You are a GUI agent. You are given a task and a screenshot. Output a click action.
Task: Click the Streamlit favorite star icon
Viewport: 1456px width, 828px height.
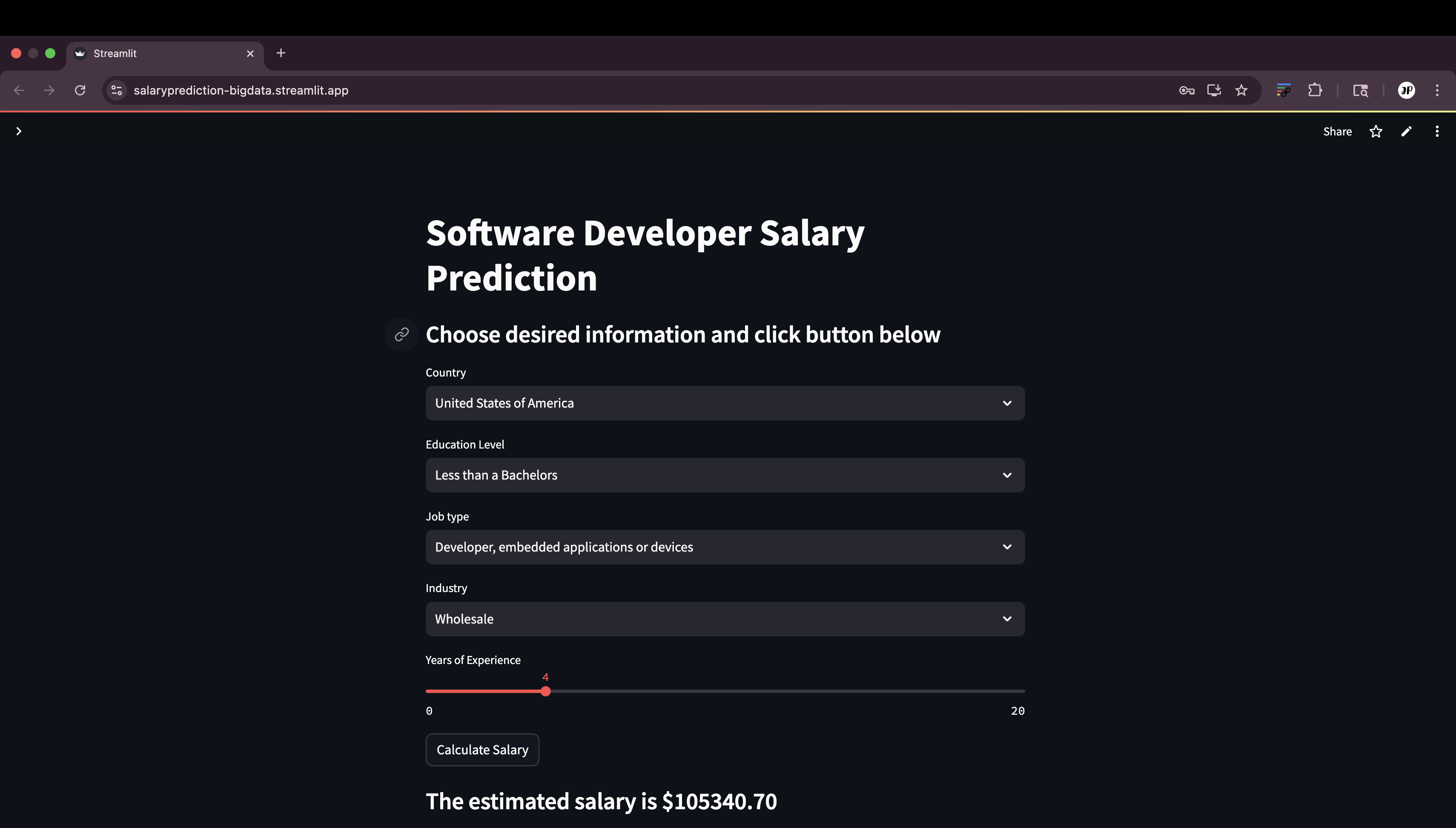click(1375, 131)
